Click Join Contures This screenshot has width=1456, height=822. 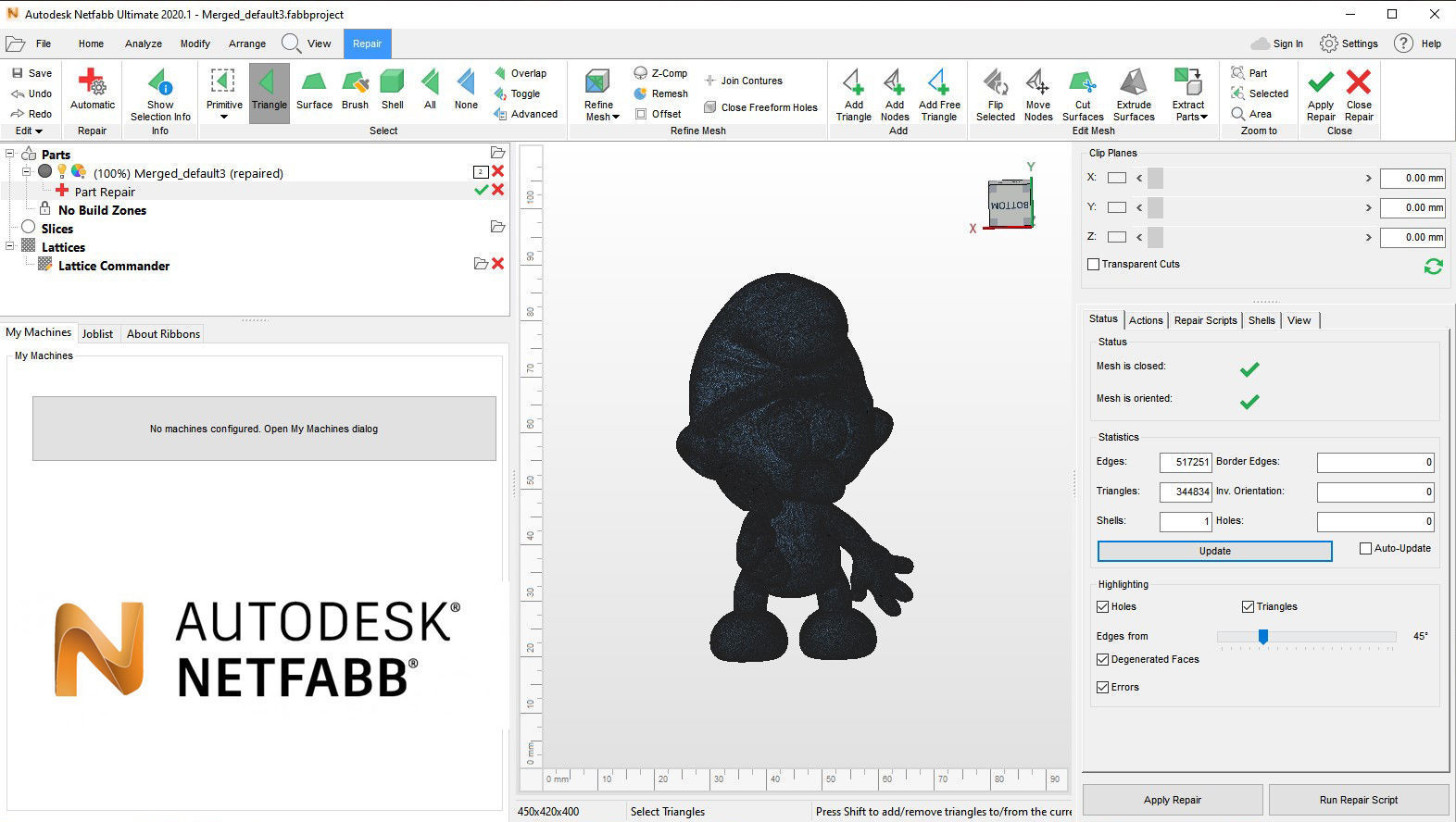[x=743, y=81]
